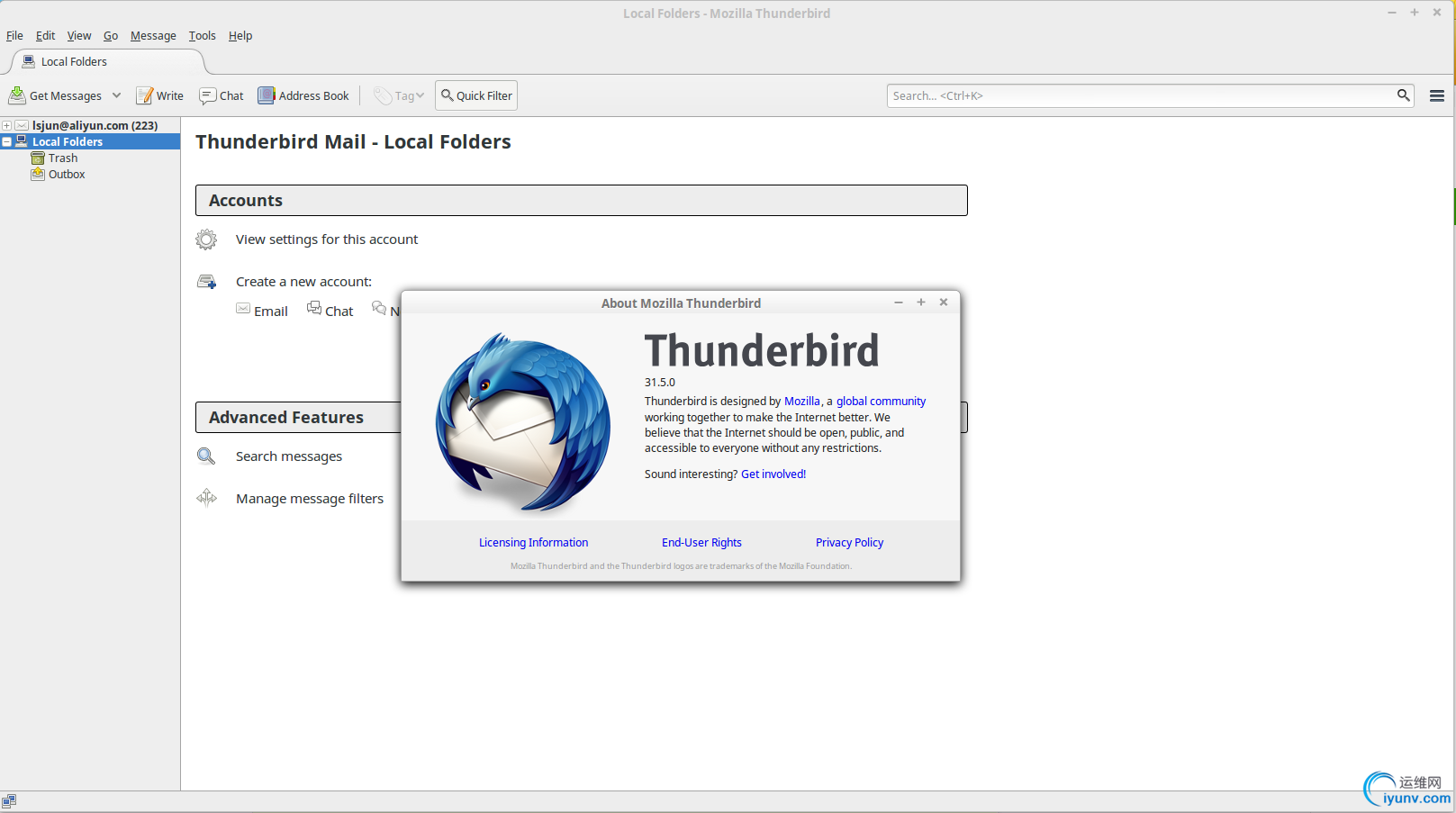This screenshot has width=1456, height=813.
Task: Click the Thunderbird logo in About dialog
Action: tap(523, 421)
